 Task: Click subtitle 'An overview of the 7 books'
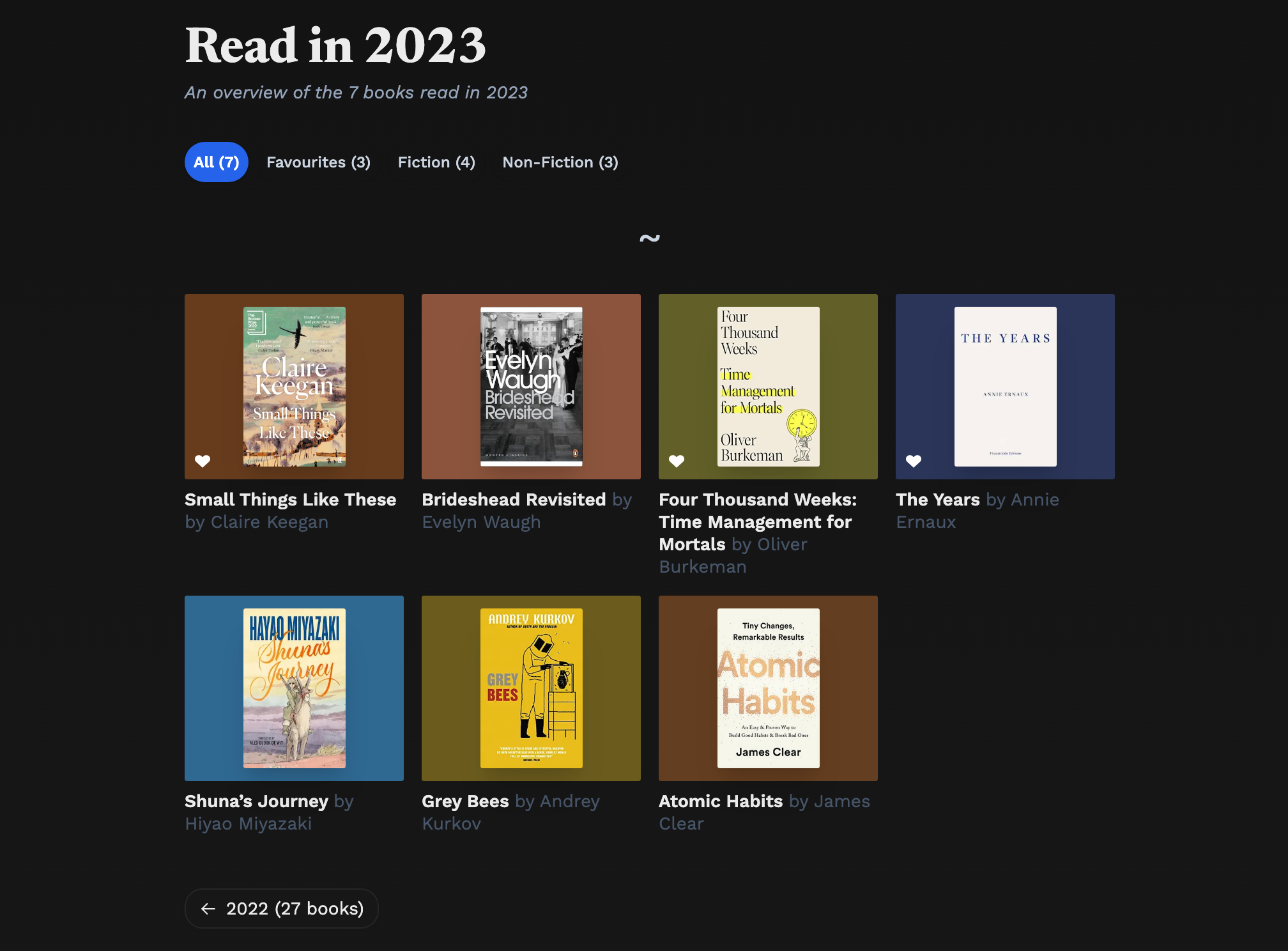[x=299, y=93]
